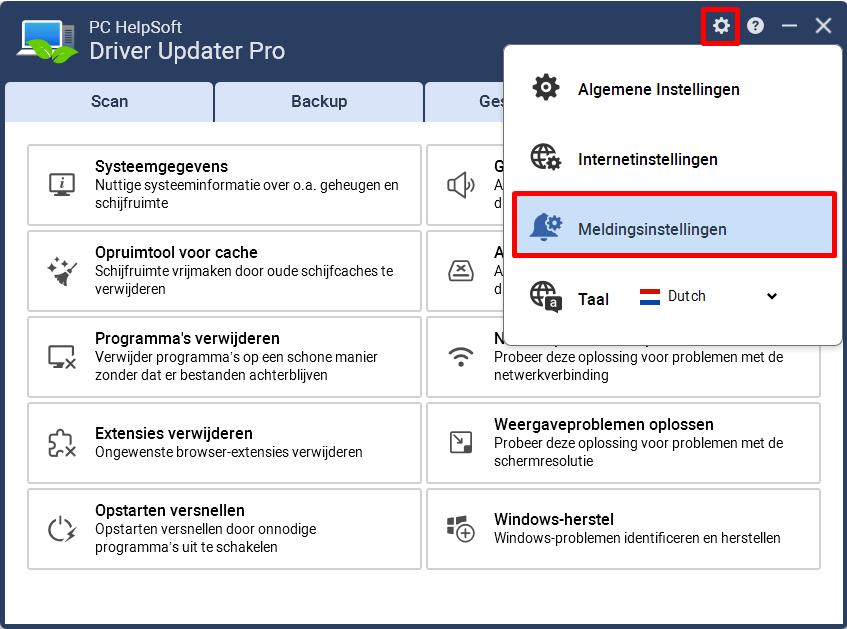The width and height of the screenshot is (847, 629).
Task: Open the Opstarten versnellen card
Action: 224,529
